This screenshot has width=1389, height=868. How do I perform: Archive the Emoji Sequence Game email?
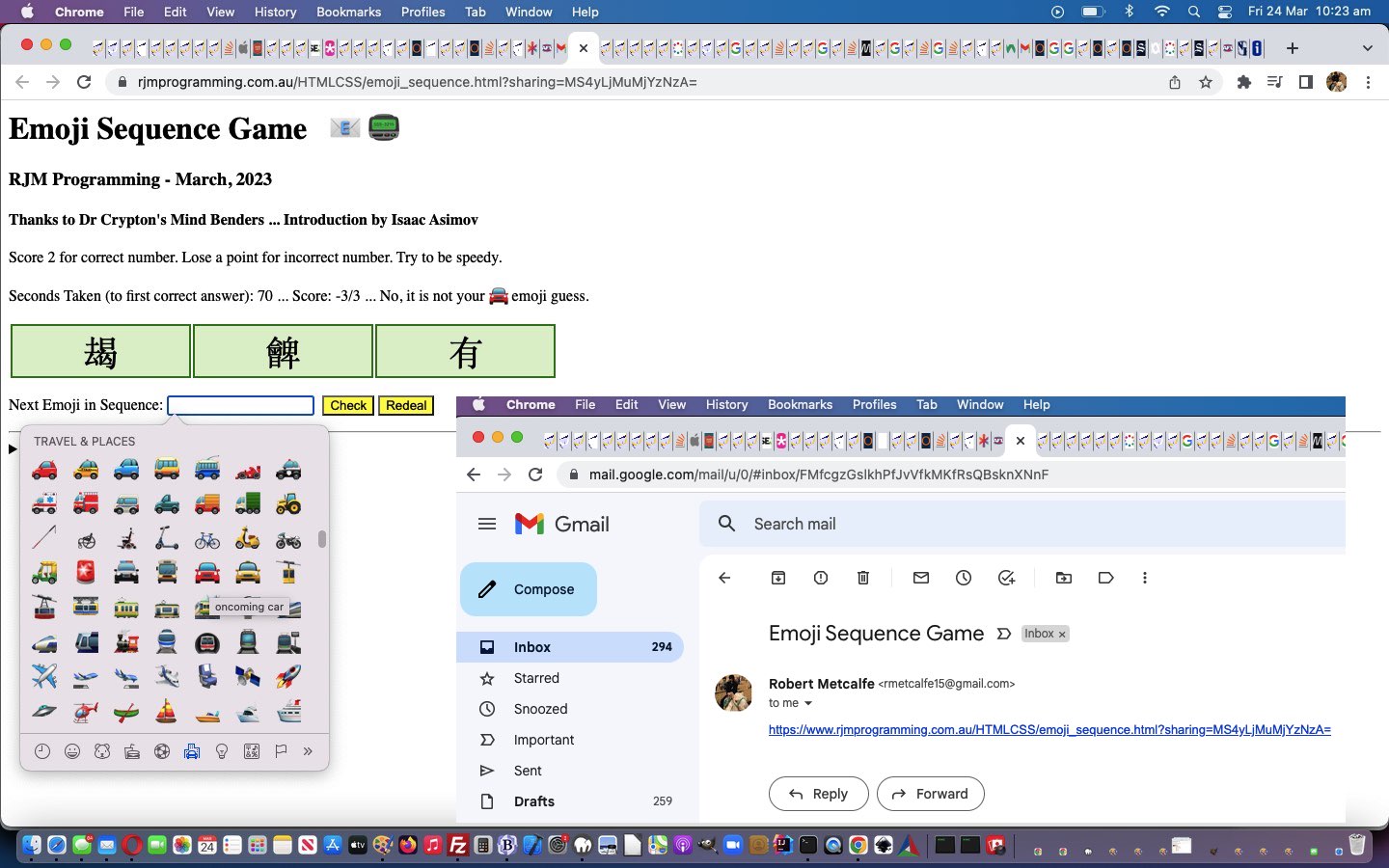coord(778,578)
